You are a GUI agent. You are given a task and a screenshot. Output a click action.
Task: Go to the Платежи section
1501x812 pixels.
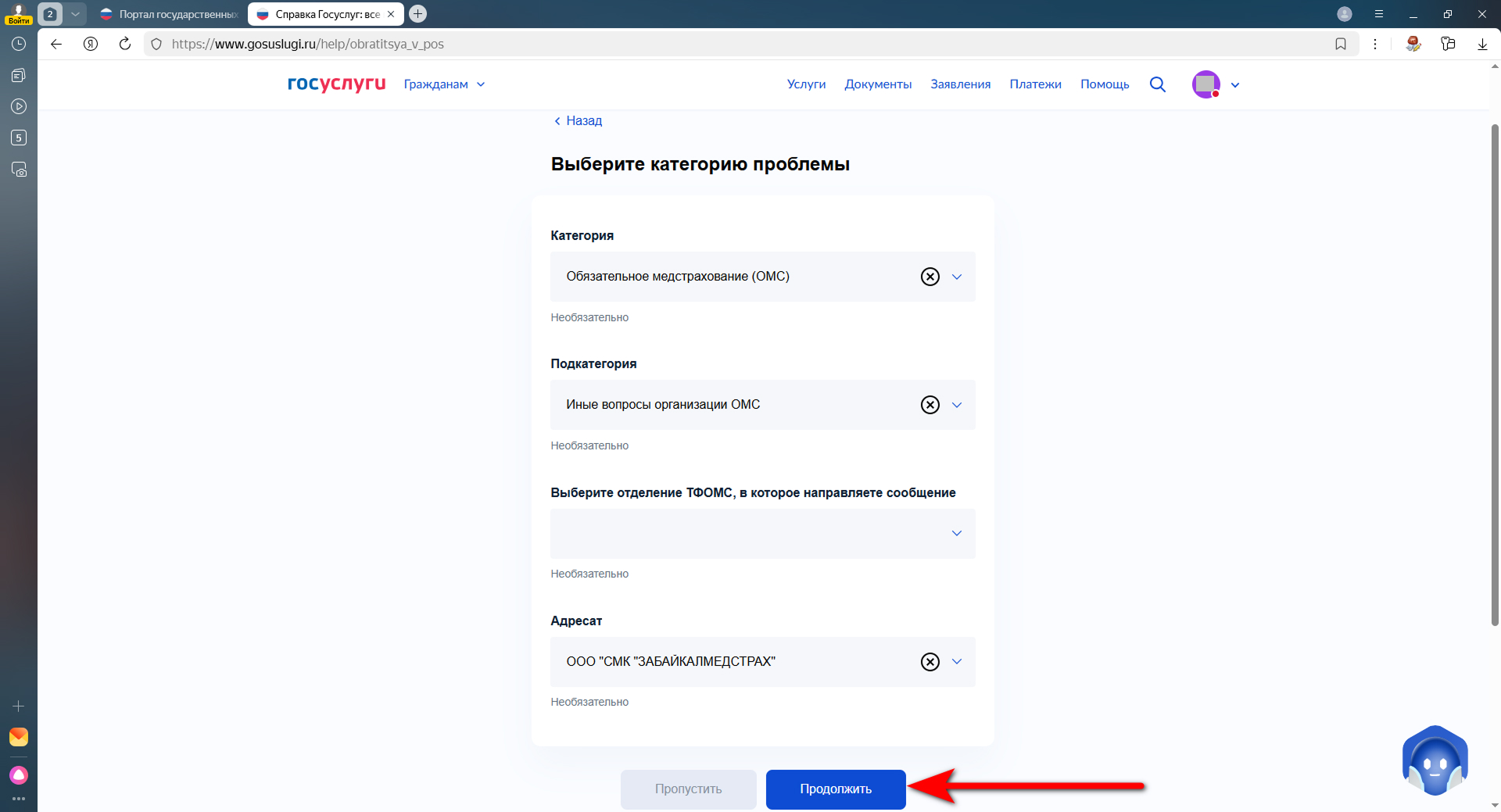[1035, 84]
